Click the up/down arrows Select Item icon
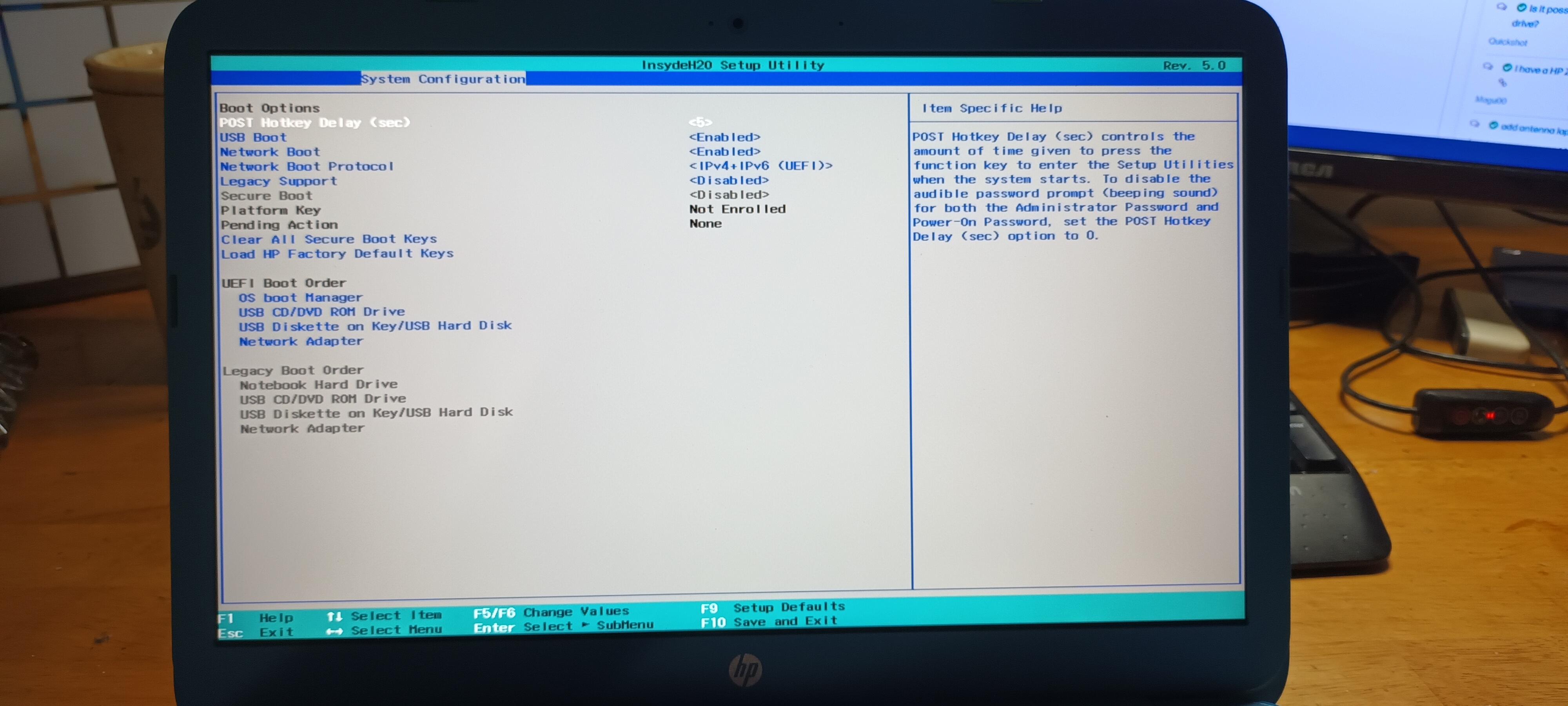 pos(334,617)
